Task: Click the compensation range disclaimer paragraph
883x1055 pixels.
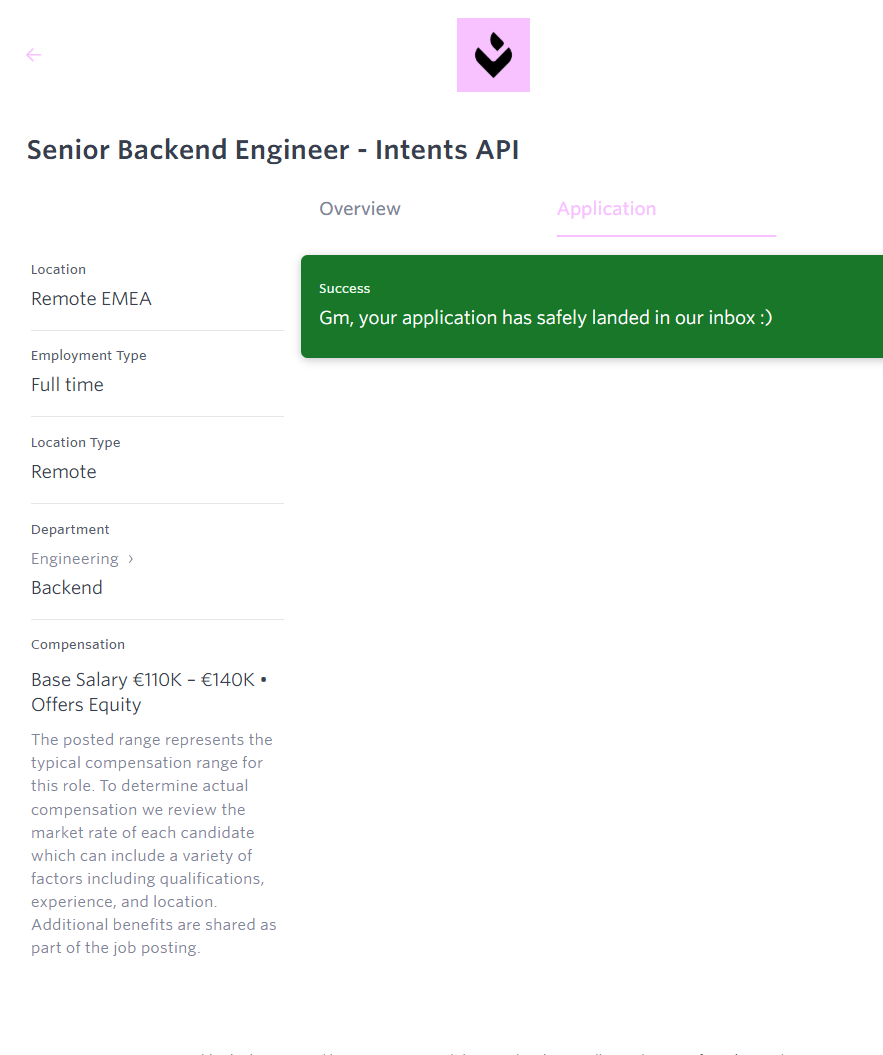Action: (153, 843)
